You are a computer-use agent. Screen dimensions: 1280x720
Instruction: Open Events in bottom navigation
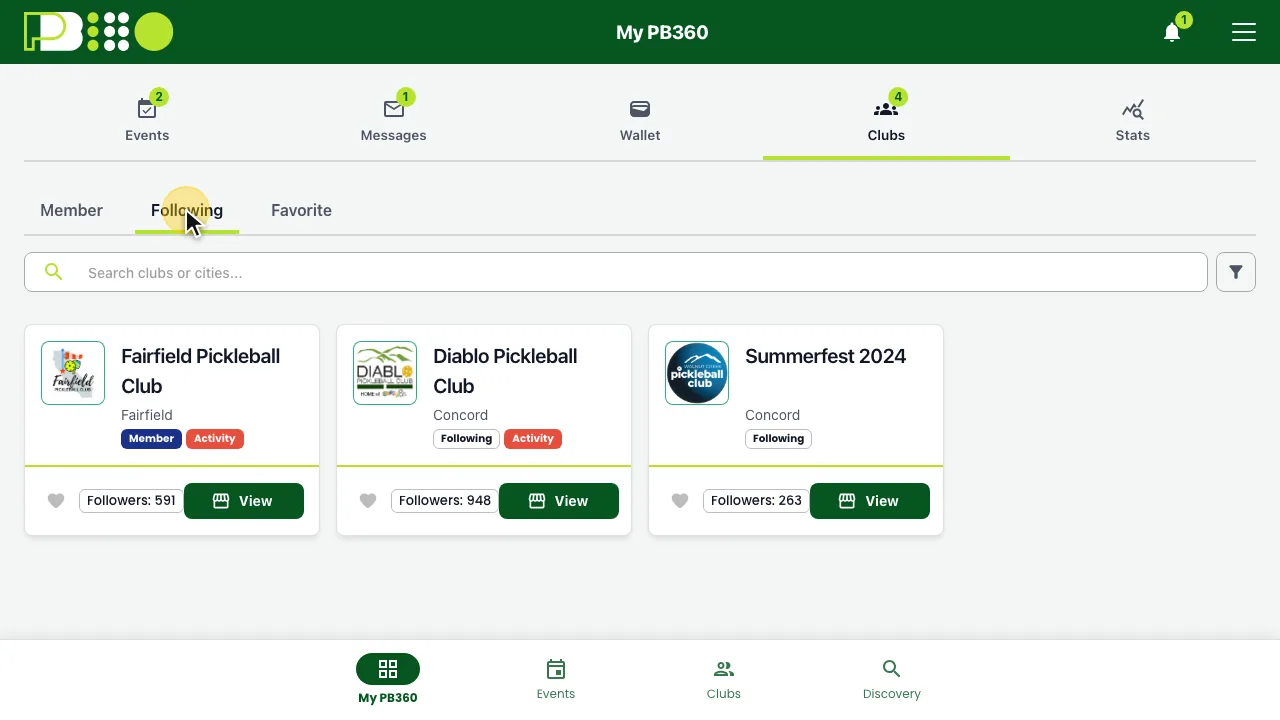[x=556, y=680]
